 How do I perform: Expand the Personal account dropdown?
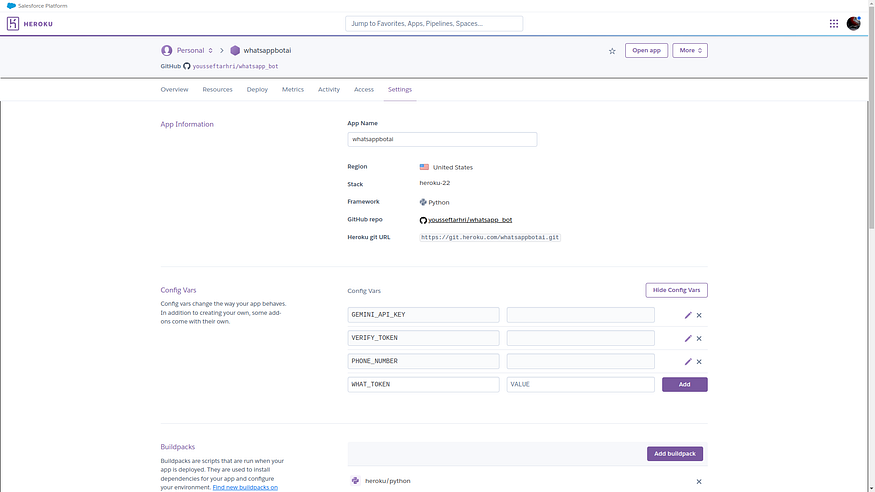(210, 50)
